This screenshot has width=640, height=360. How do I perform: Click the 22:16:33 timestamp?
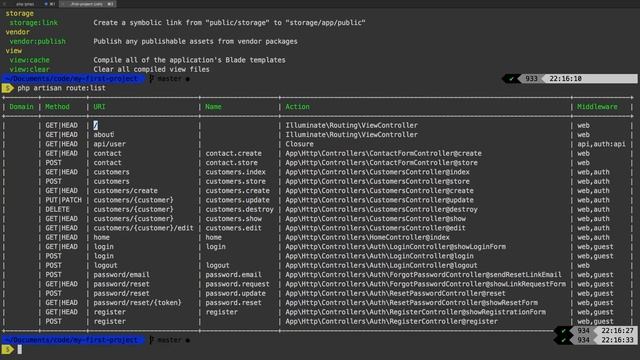point(617,340)
